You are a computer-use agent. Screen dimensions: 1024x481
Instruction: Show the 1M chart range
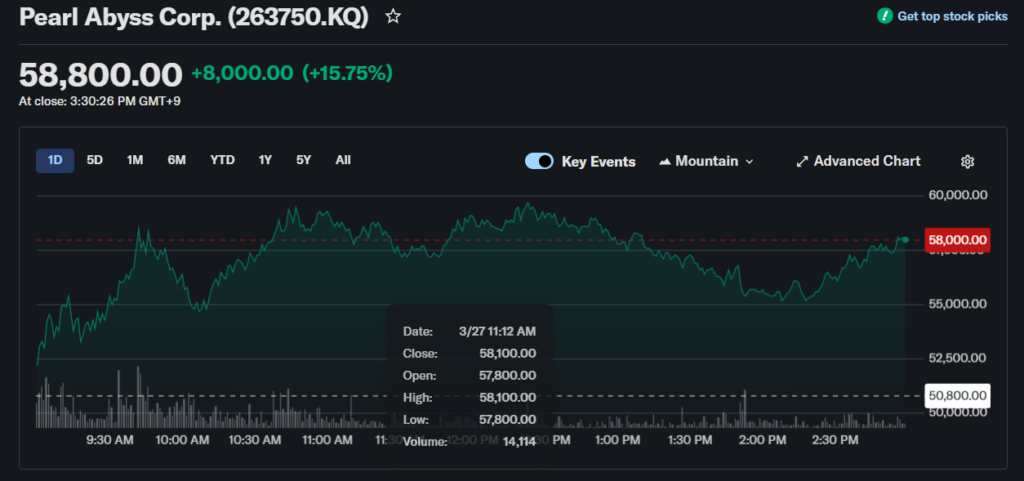[x=135, y=160]
